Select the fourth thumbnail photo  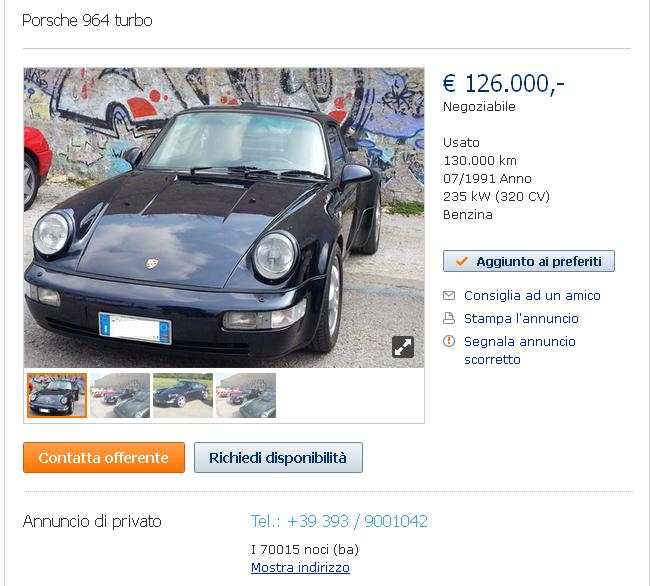pyautogui.click(x=246, y=395)
